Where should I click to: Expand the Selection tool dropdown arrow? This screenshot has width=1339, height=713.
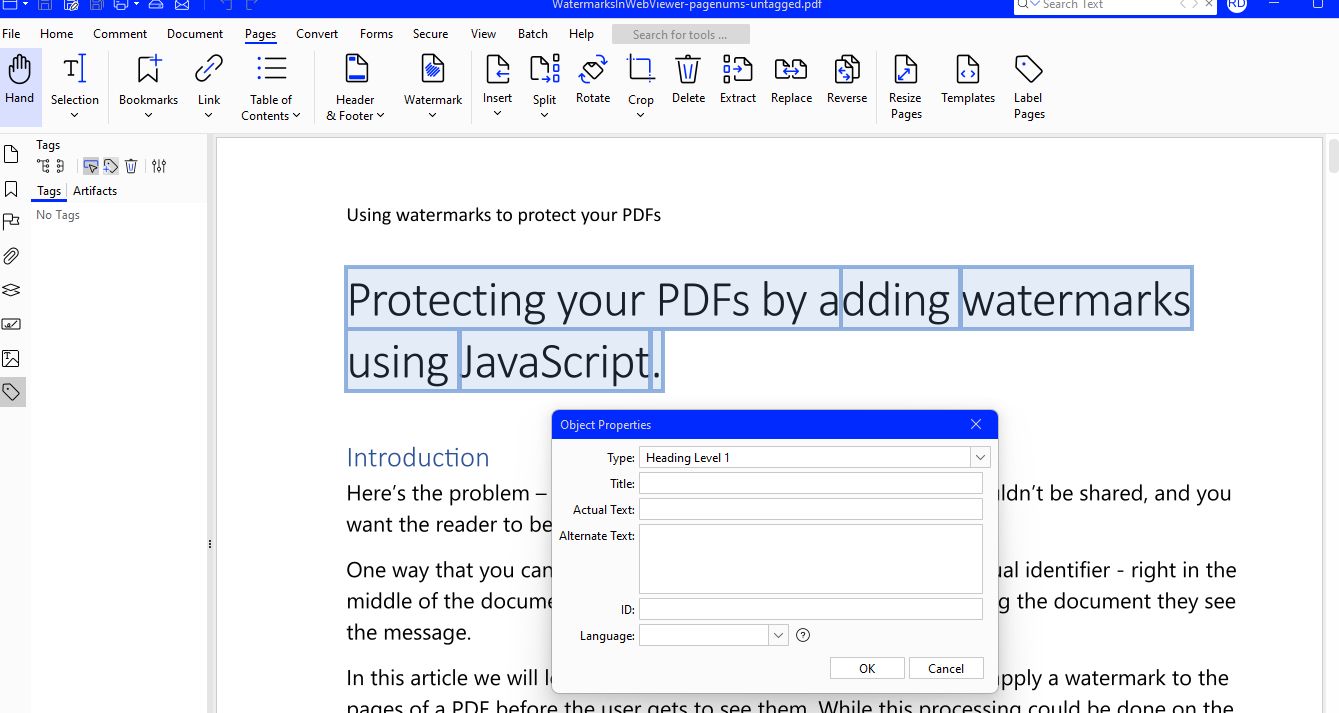pyautogui.click(x=75, y=115)
